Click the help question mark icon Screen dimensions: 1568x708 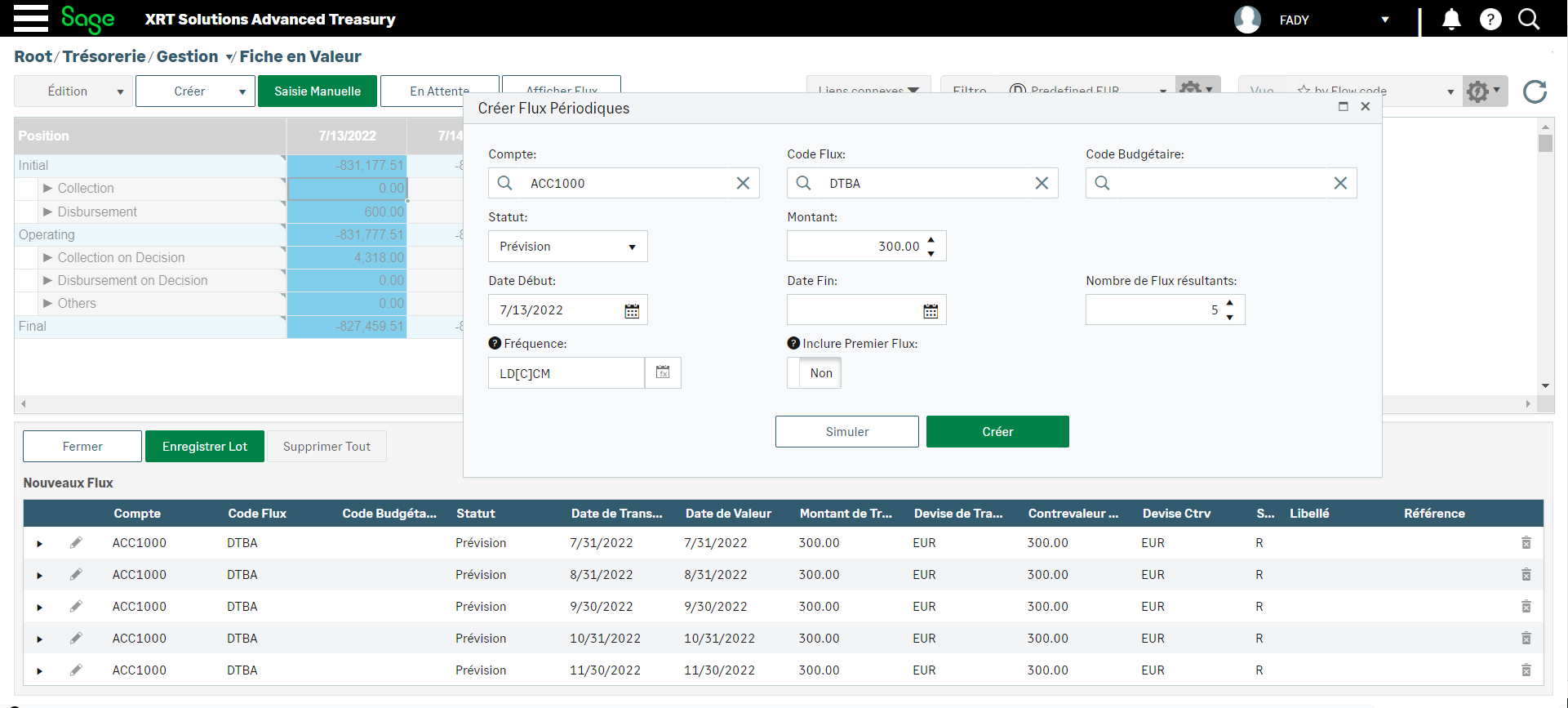pyautogui.click(x=1490, y=19)
